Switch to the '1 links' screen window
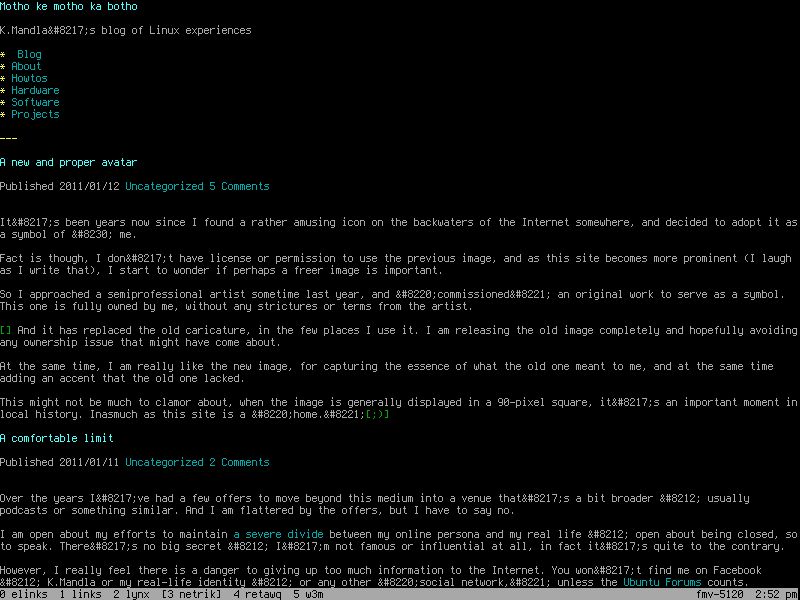 (x=81, y=594)
